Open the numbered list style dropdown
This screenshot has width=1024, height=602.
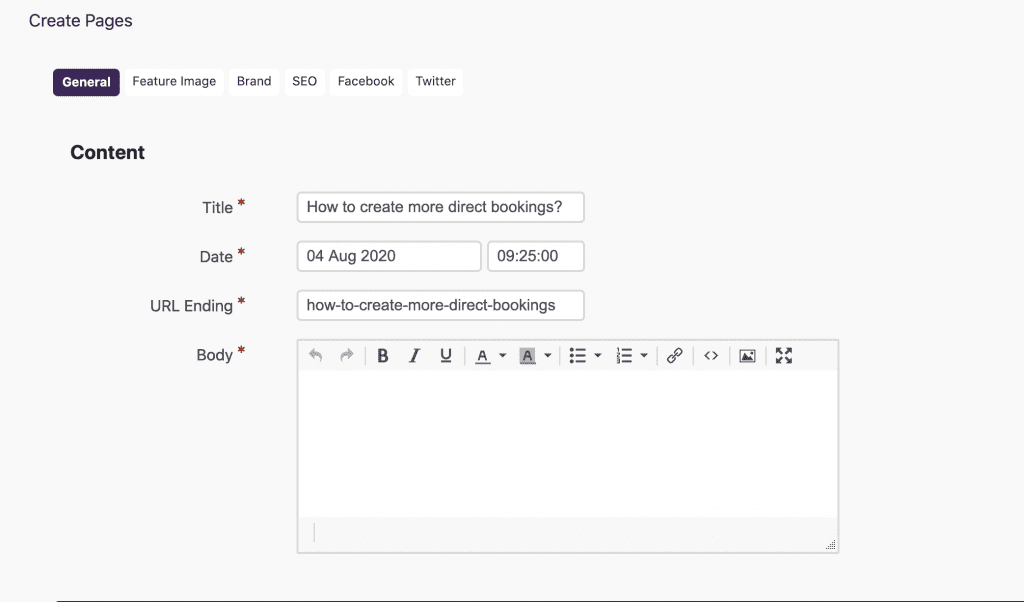pos(644,356)
